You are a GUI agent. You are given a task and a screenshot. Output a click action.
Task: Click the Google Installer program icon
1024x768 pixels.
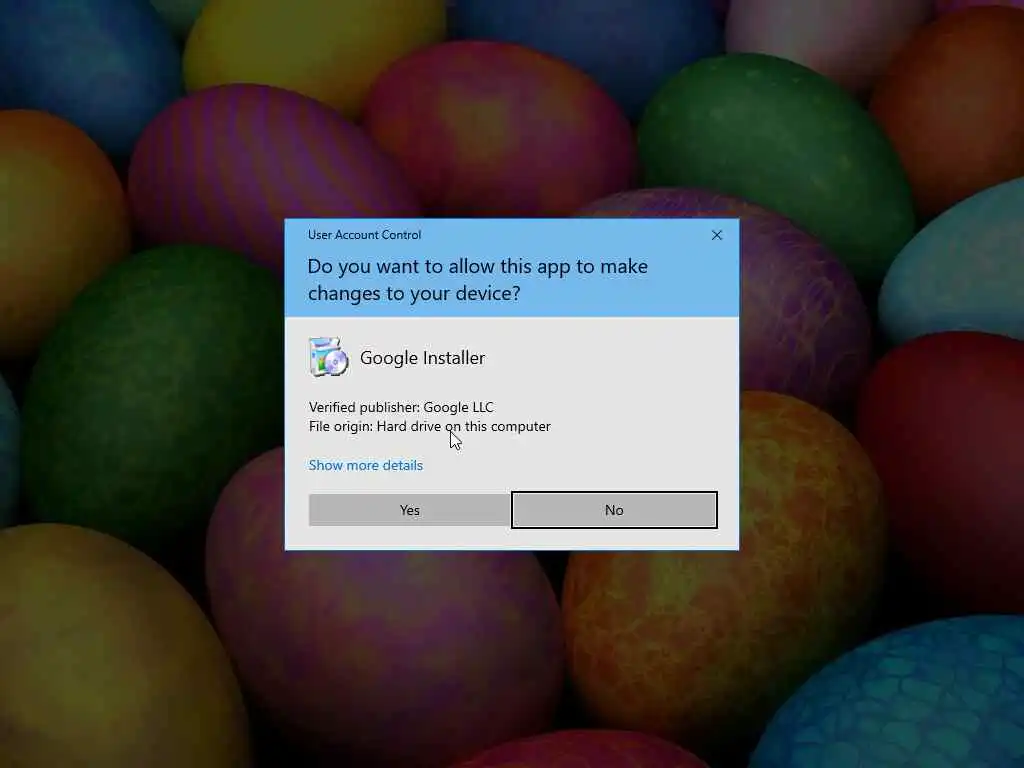pyautogui.click(x=328, y=357)
